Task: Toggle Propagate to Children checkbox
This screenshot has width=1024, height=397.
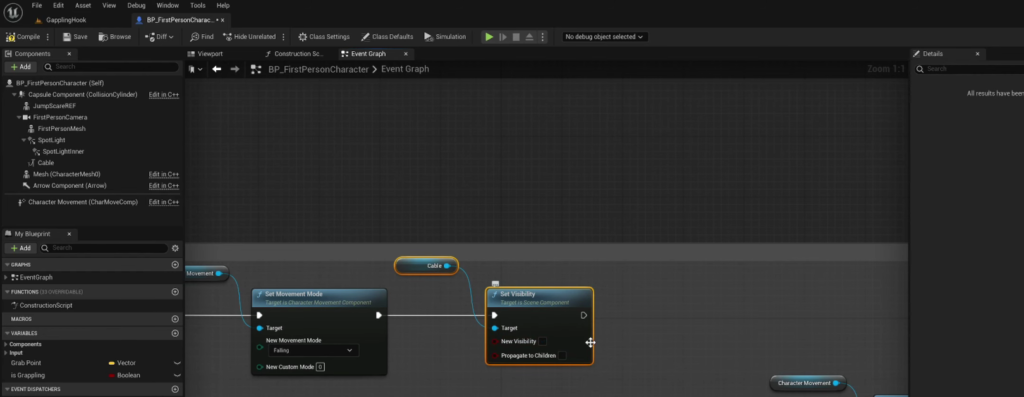Action: [x=562, y=356]
